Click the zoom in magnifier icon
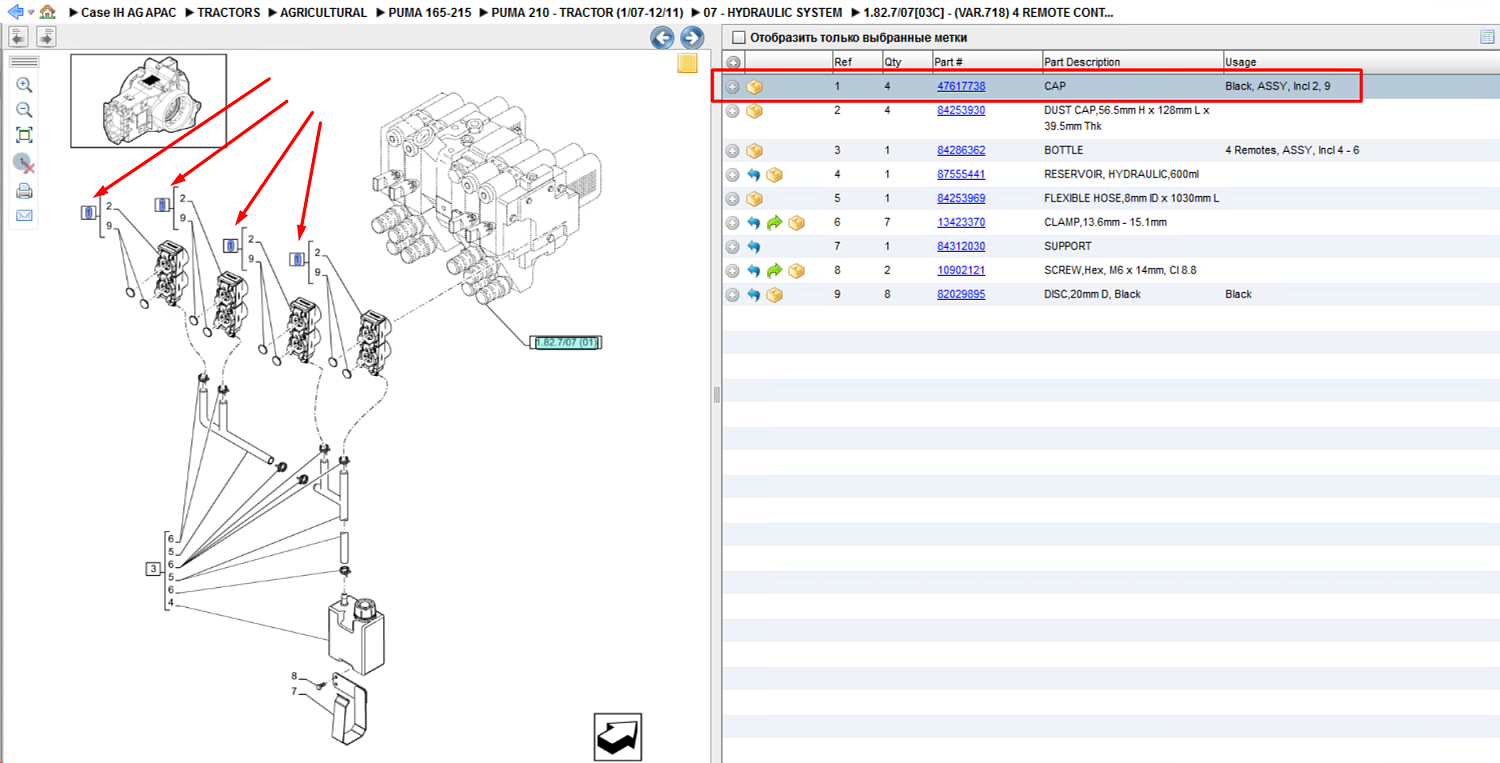Viewport: 1500px width, 763px height. pyautogui.click(x=25, y=85)
